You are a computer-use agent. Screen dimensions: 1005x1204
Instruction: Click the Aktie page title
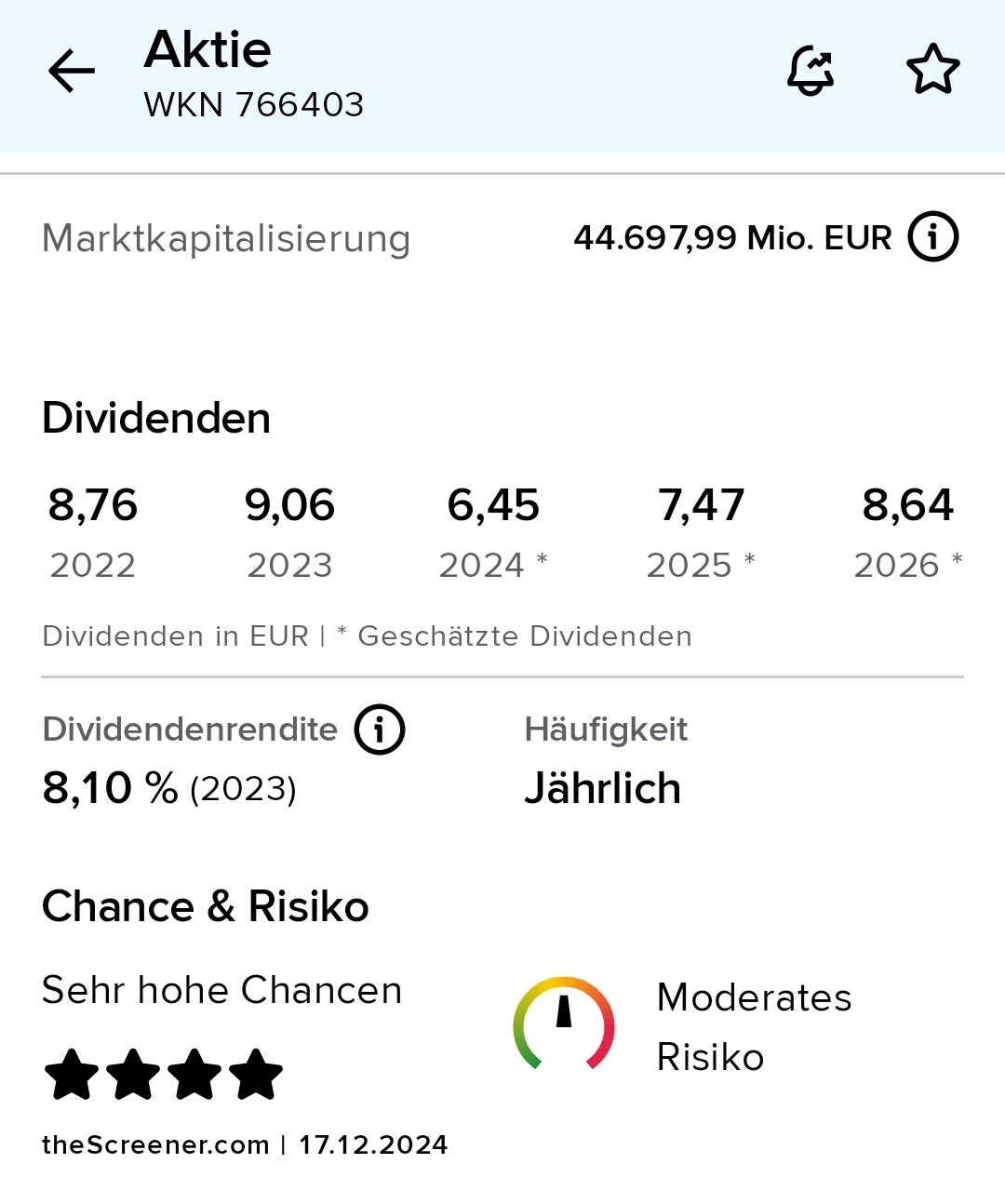click(x=208, y=49)
